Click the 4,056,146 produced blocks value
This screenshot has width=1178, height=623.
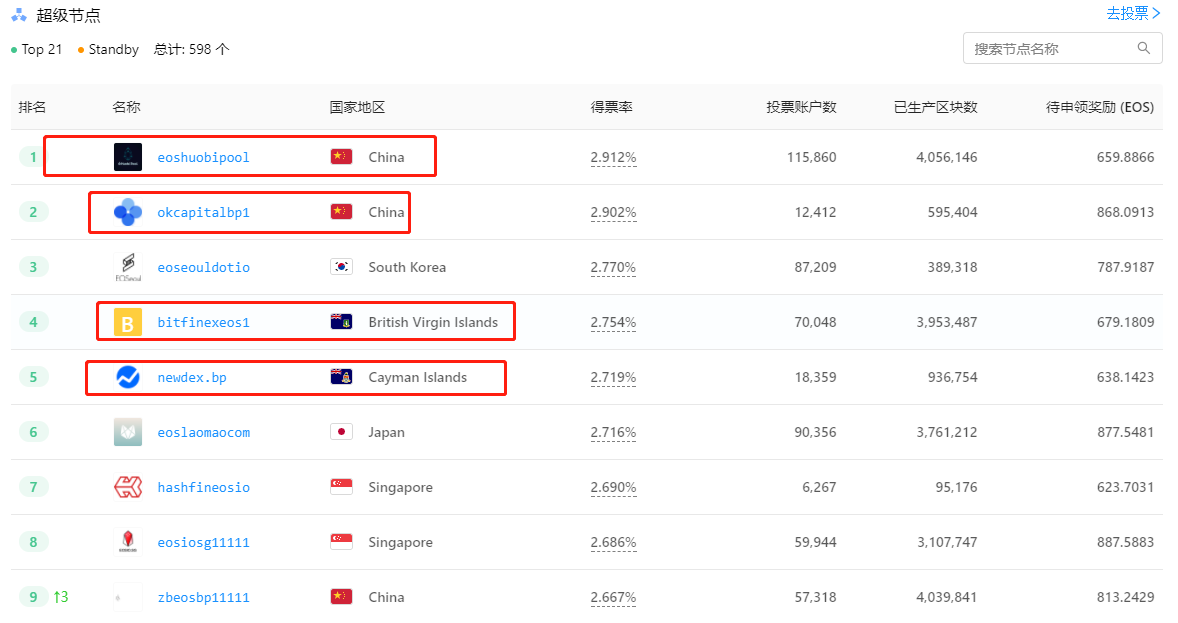(947, 157)
